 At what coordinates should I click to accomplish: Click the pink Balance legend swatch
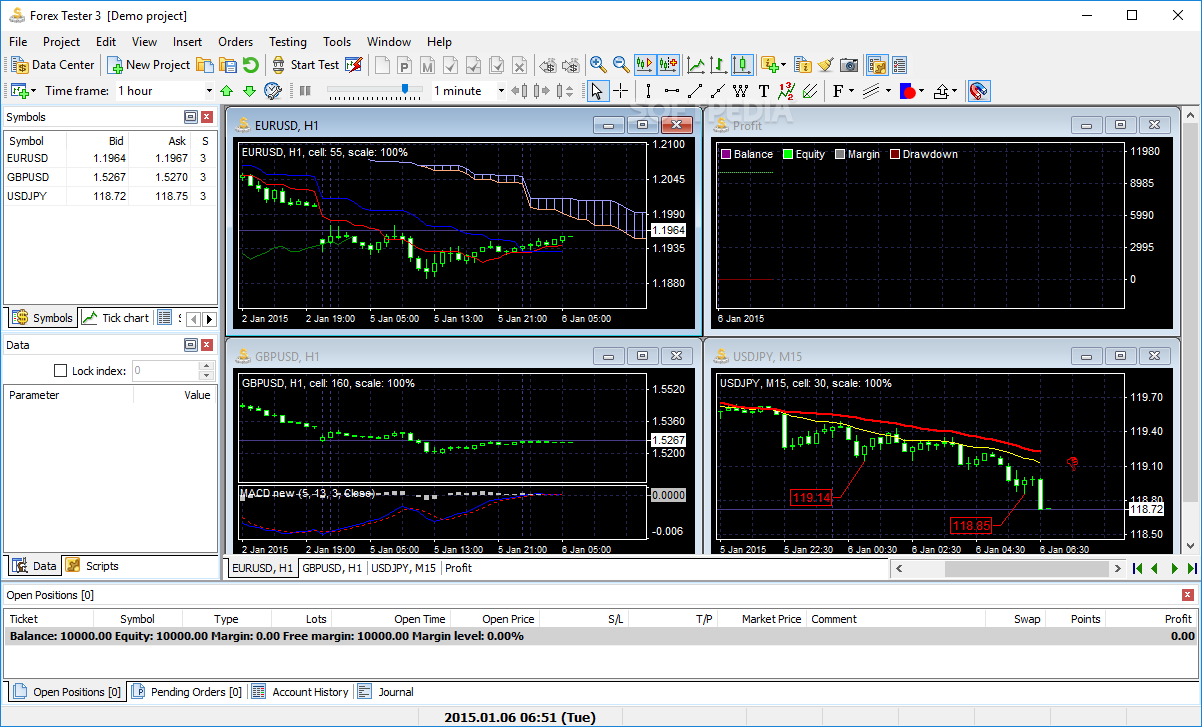coord(725,154)
